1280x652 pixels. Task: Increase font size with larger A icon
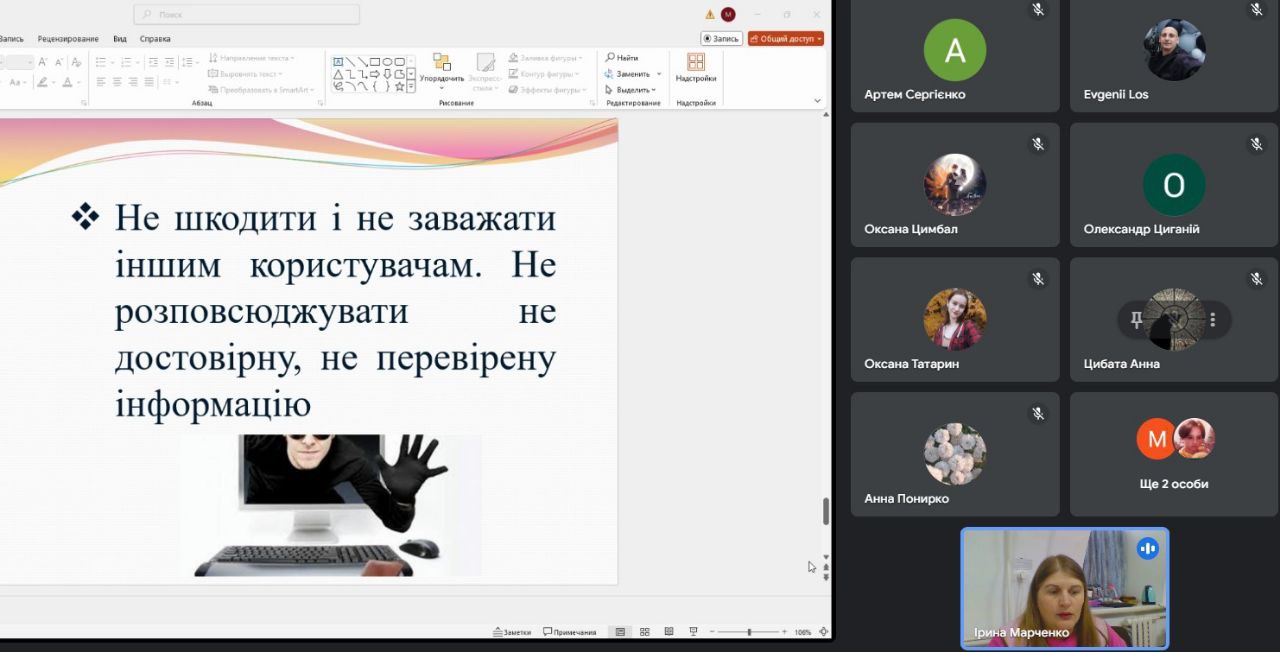pos(43,62)
